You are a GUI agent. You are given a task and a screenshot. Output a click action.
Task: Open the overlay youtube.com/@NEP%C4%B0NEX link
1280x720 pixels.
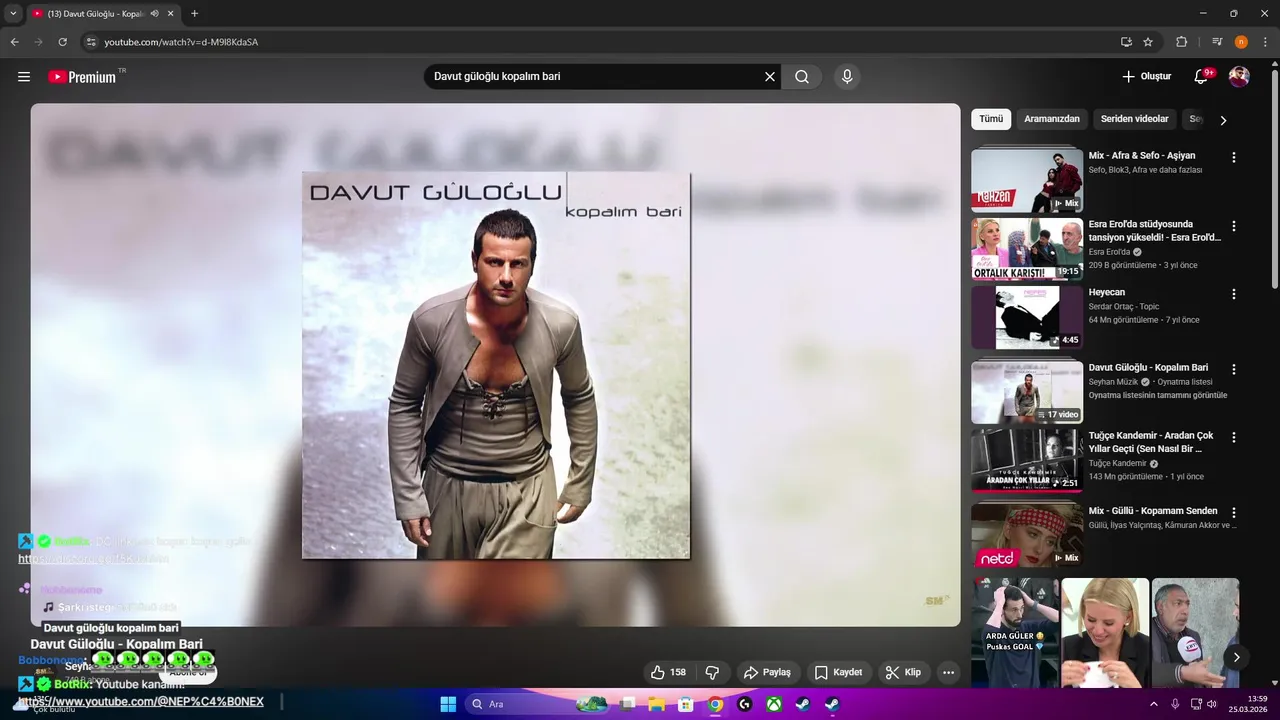141,702
